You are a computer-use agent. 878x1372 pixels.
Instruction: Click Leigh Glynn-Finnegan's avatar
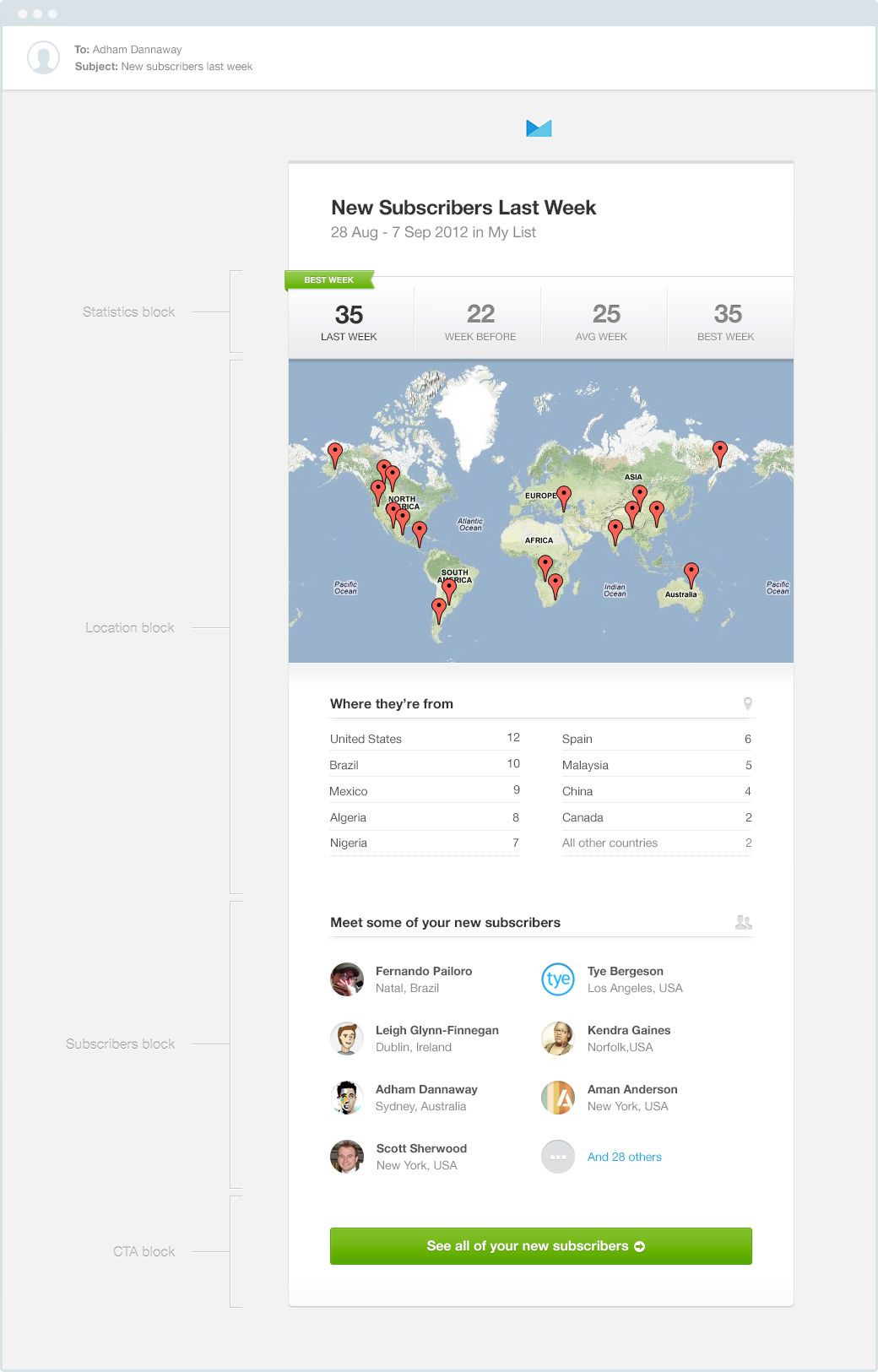click(x=347, y=1038)
